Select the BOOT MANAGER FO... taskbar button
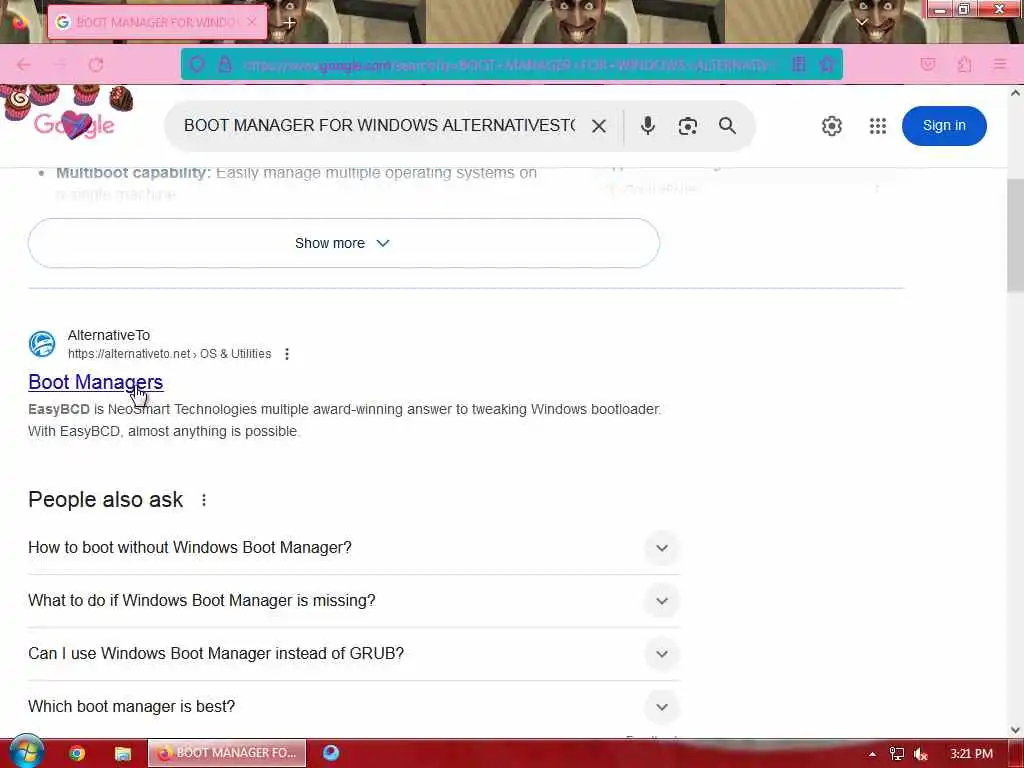 pyautogui.click(x=227, y=753)
